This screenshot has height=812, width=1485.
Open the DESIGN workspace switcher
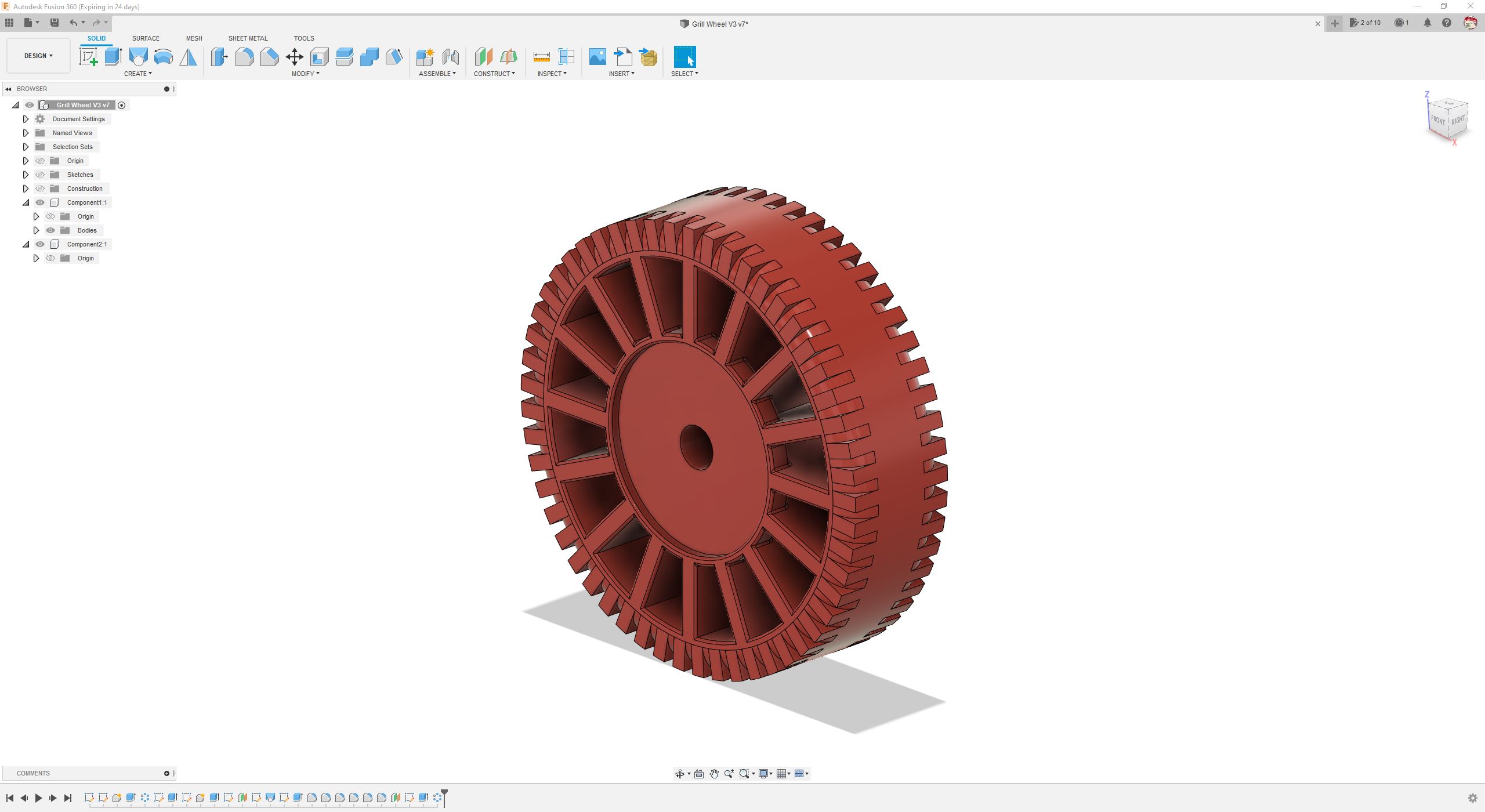pos(38,55)
